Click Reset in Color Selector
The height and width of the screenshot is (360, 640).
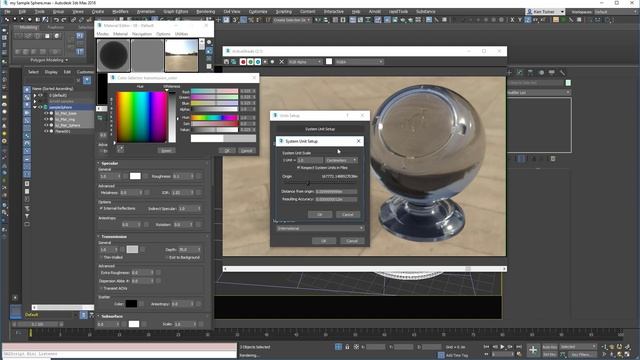pyautogui.click(x=166, y=151)
